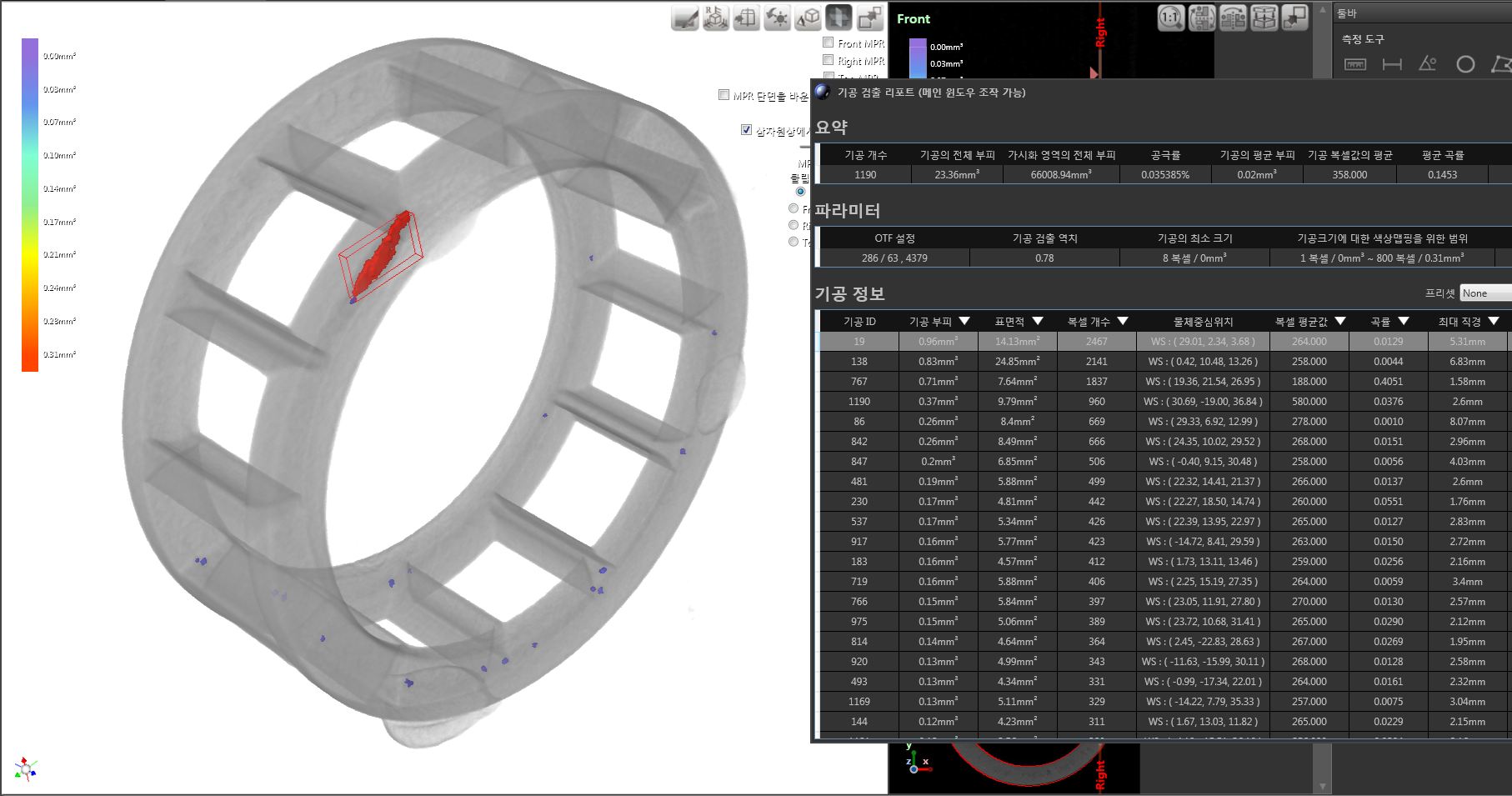Select pore row with ID 138

coord(859,362)
